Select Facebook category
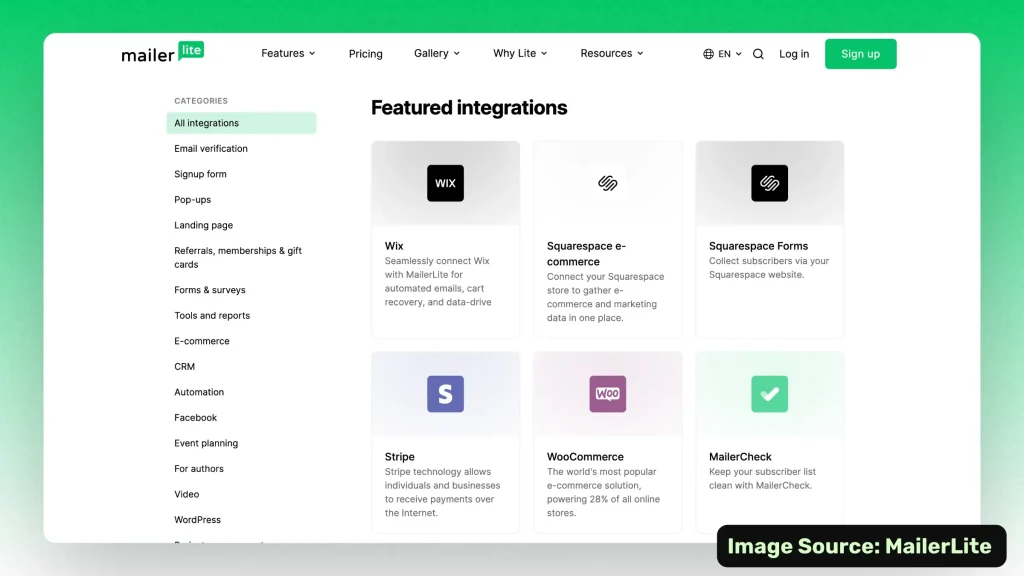The width and height of the screenshot is (1024, 576). [x=195, y=417]
